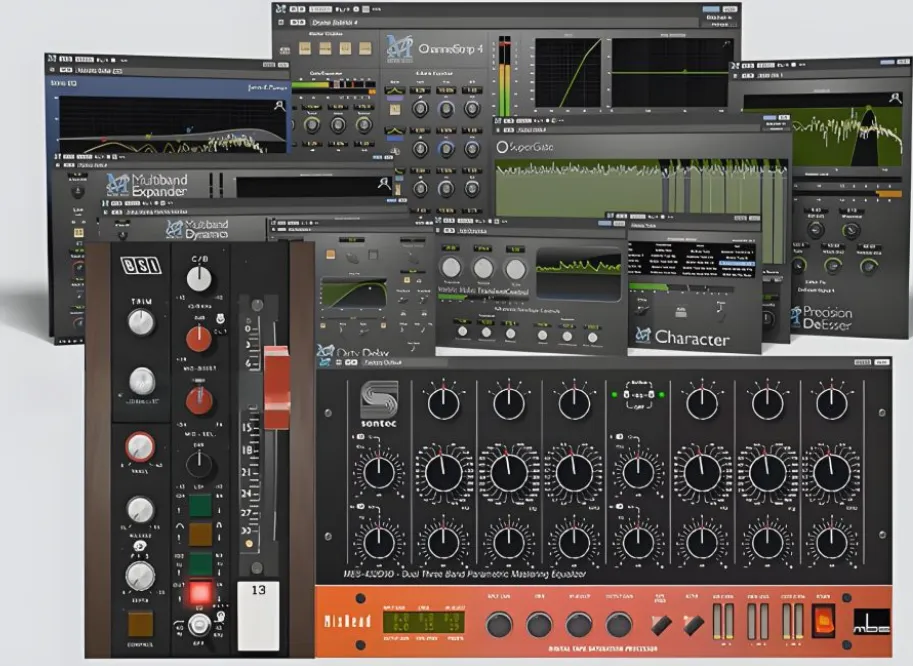Click the magnifier icon in Multiband Expander
This screenshot has width=913, height=666.
pos(384,184)
